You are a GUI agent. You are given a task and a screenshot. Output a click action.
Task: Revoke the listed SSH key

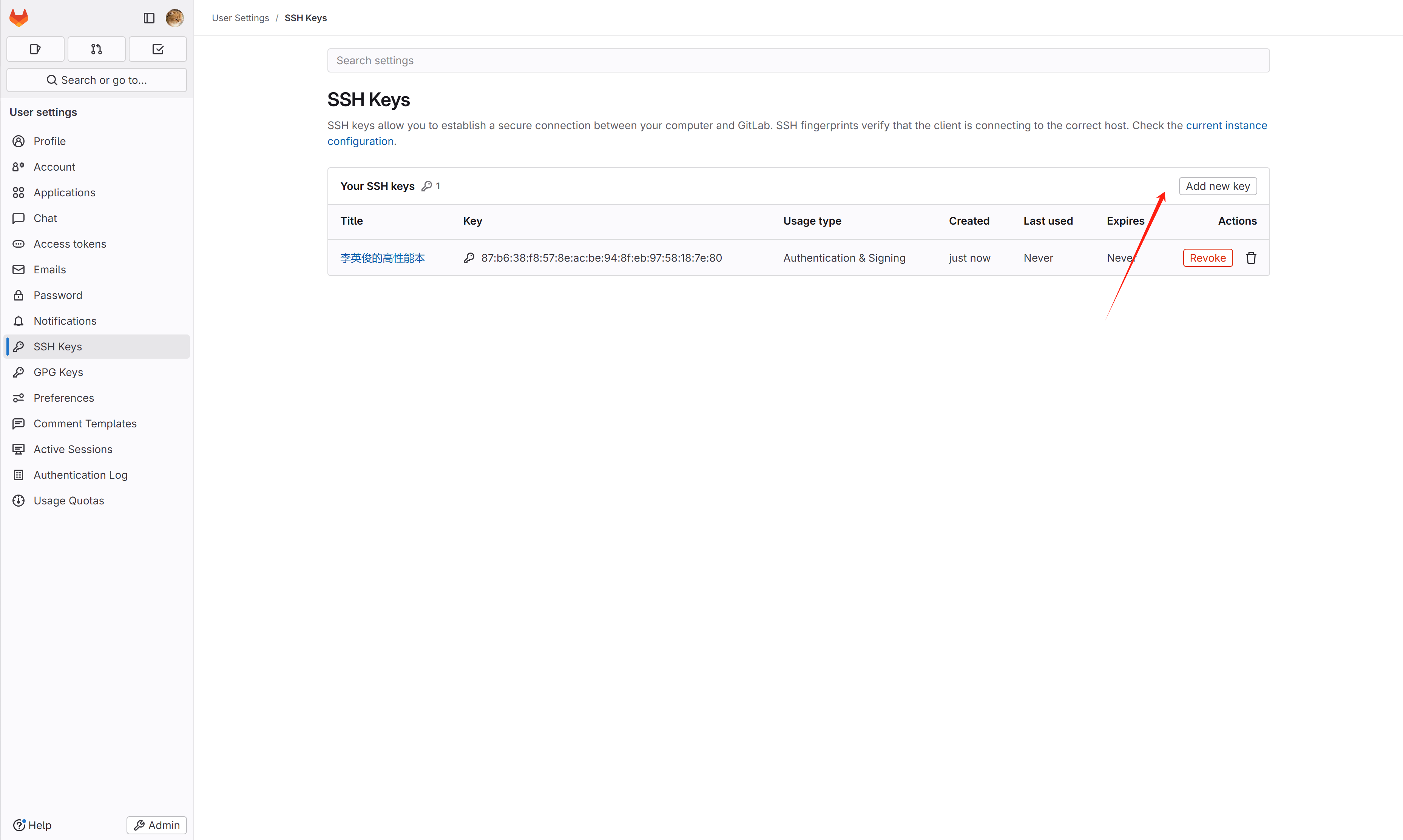1207,258
